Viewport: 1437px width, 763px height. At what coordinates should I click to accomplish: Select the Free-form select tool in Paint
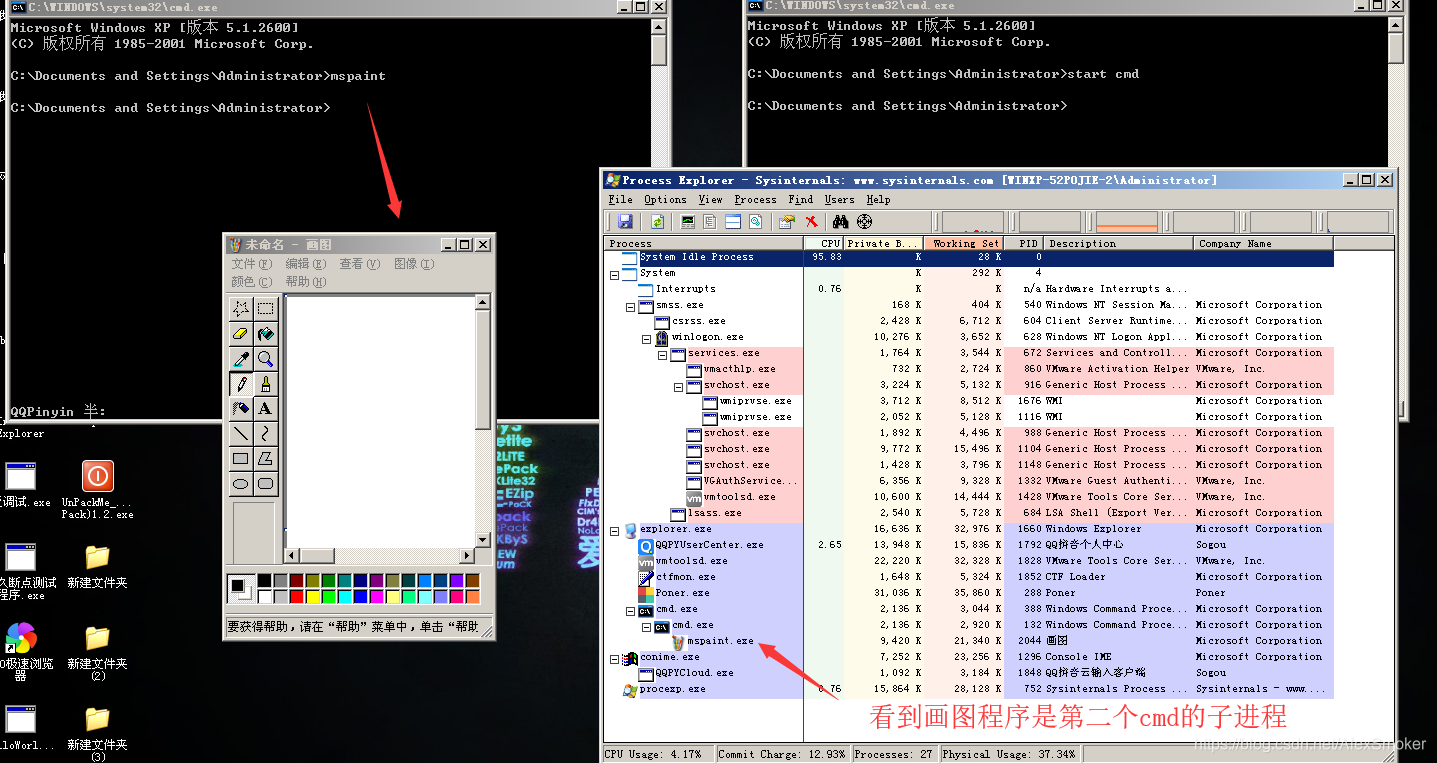pyautogui.click(x=240, y=308)
